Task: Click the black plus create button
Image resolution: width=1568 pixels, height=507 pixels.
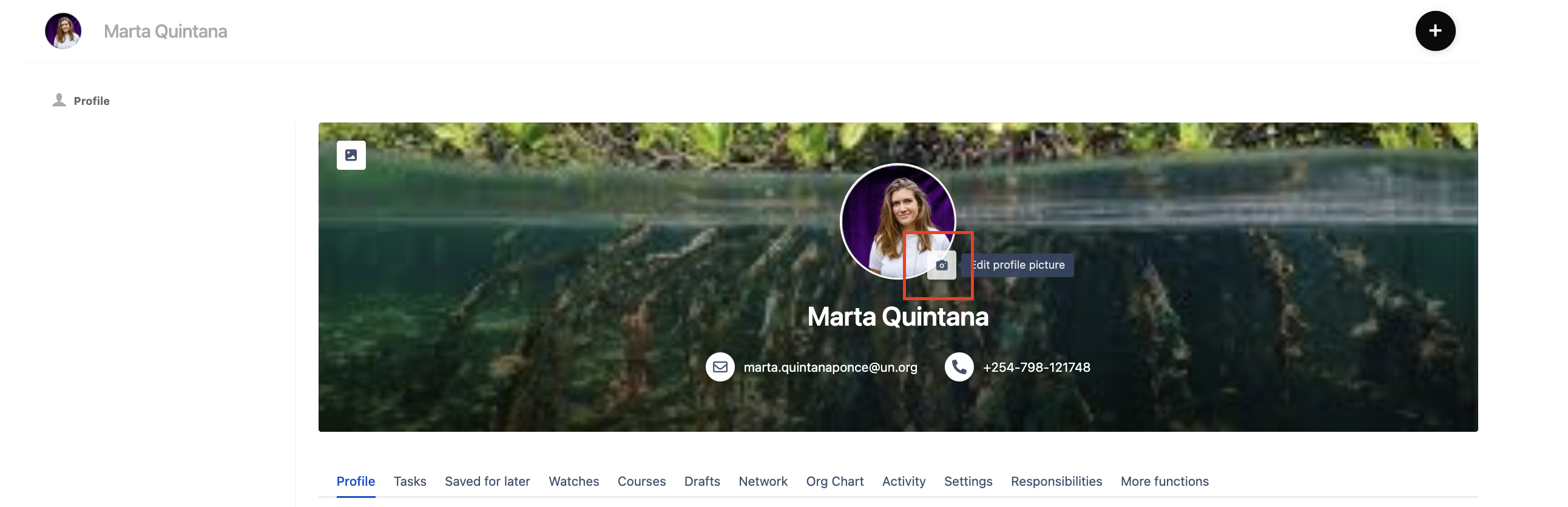Action: point(1435,31)
